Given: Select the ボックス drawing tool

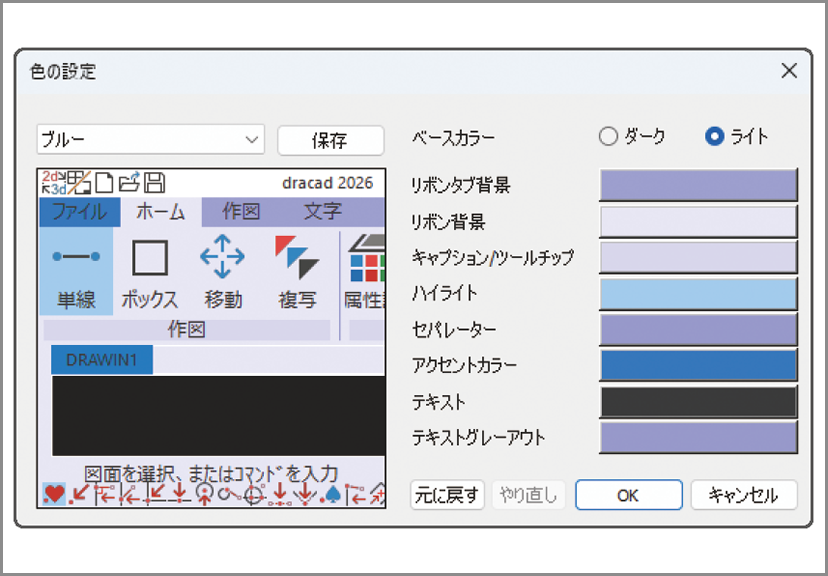Looking at the screenshot, I should click(x=148, y=270).
